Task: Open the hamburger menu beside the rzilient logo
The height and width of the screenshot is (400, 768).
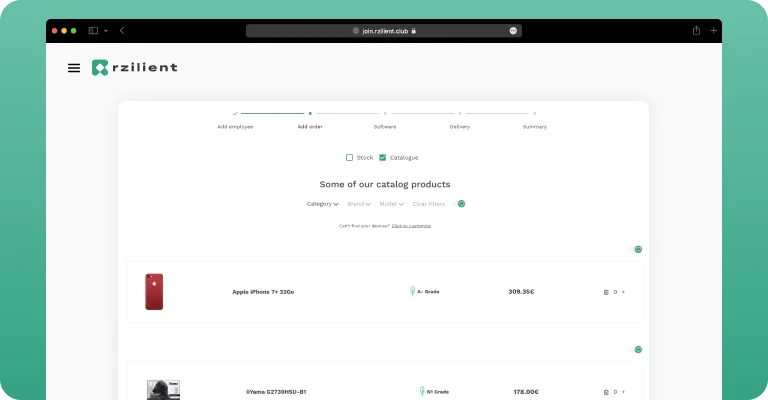Action: tap(74, 68)
